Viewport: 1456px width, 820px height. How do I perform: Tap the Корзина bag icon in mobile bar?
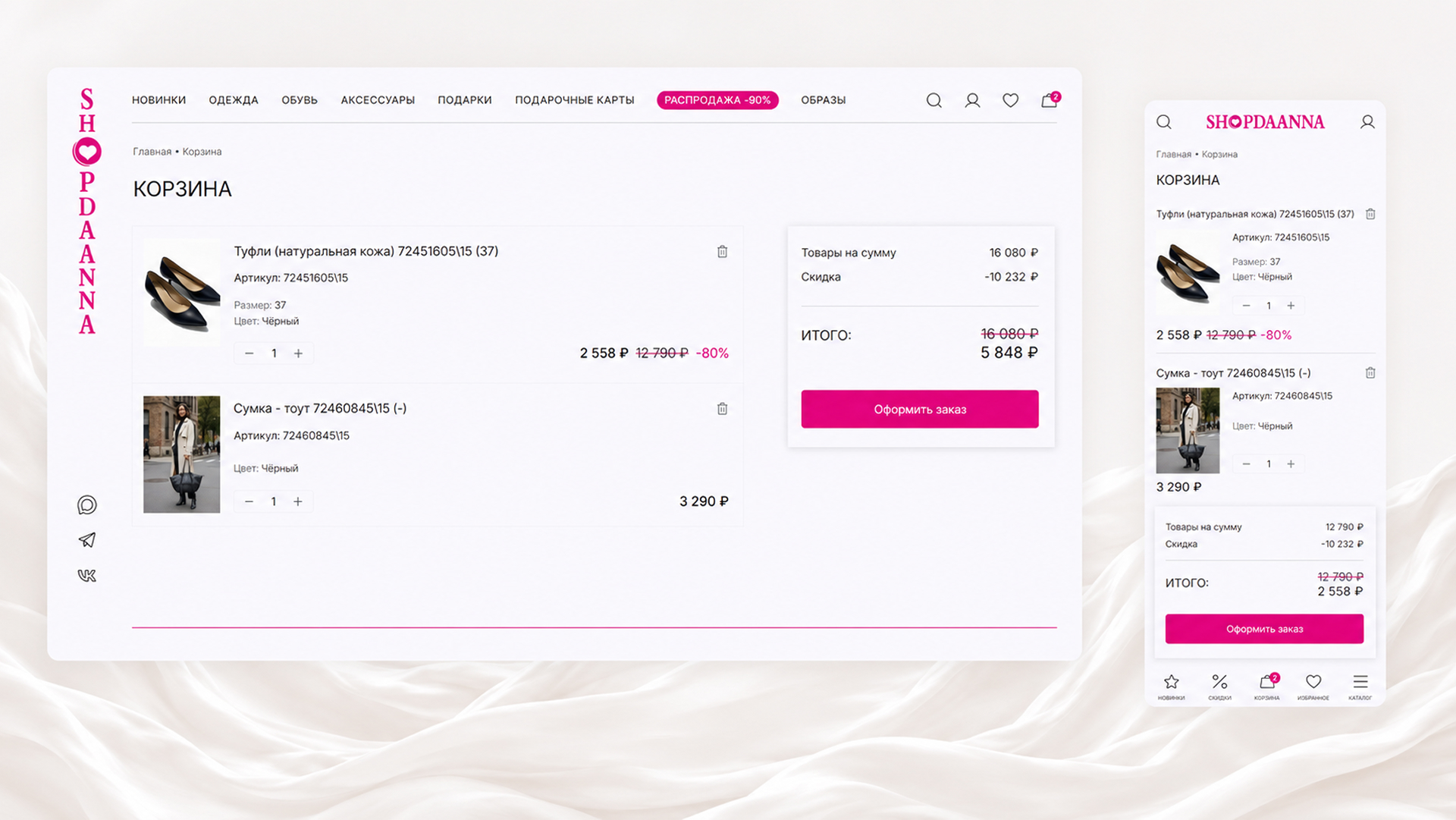[x=1267, y=680]
